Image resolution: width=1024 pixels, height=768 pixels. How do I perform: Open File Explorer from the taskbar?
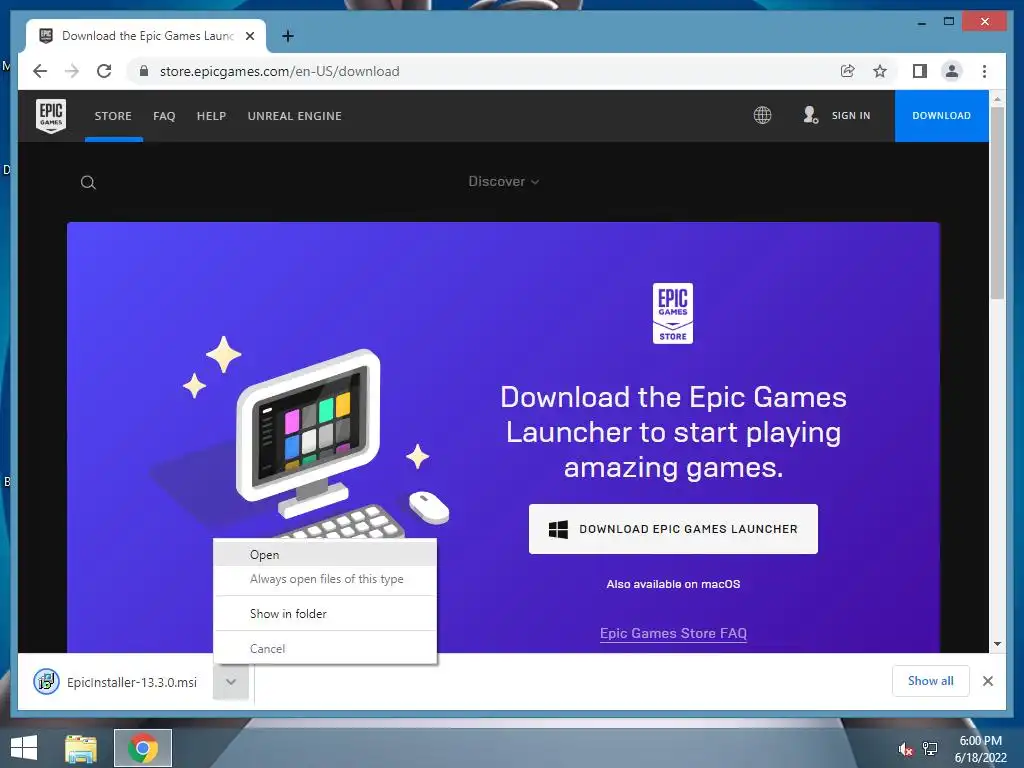(81, 748)
